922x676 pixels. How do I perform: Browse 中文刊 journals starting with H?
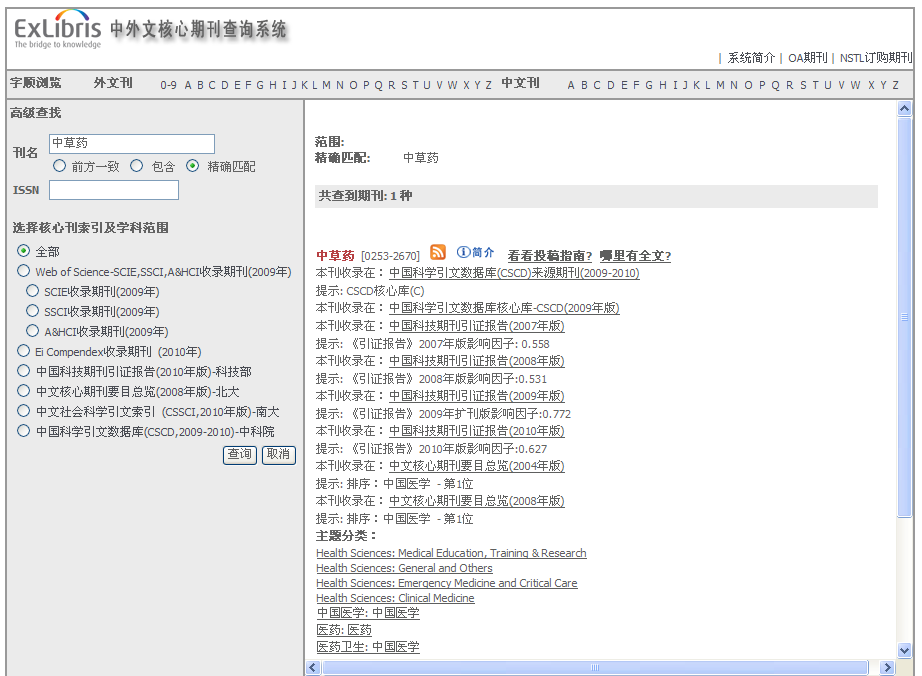[x=663, y=85]
